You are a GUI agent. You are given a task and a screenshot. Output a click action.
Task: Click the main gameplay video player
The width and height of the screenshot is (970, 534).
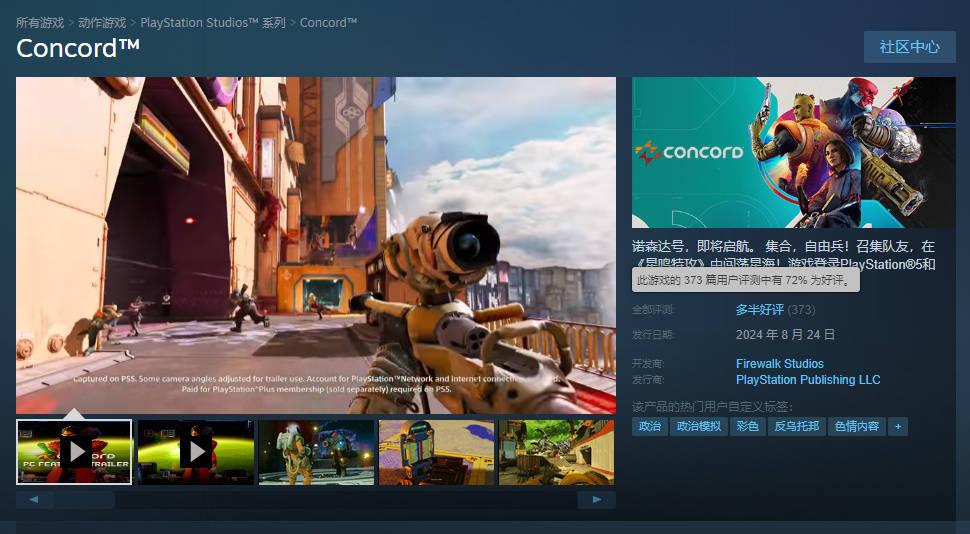pos(315,245)
